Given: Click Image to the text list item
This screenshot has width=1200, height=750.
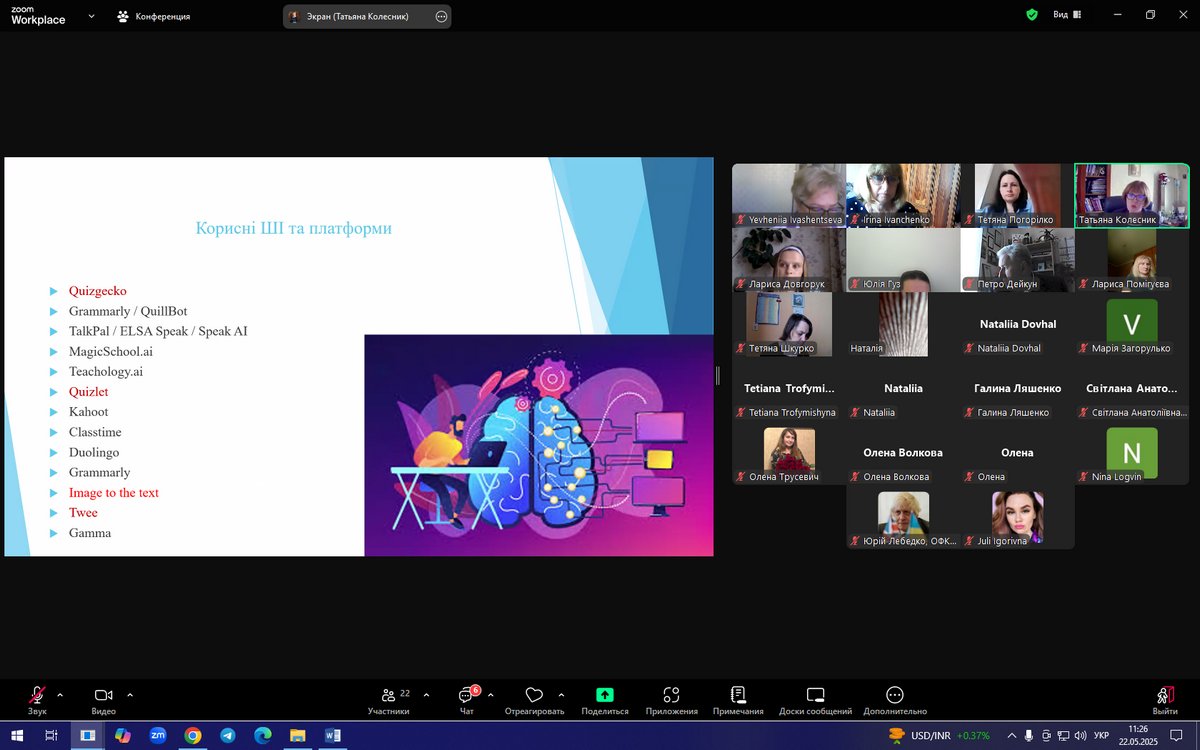Looking at the screenshot, I should [x=114, y=492].
